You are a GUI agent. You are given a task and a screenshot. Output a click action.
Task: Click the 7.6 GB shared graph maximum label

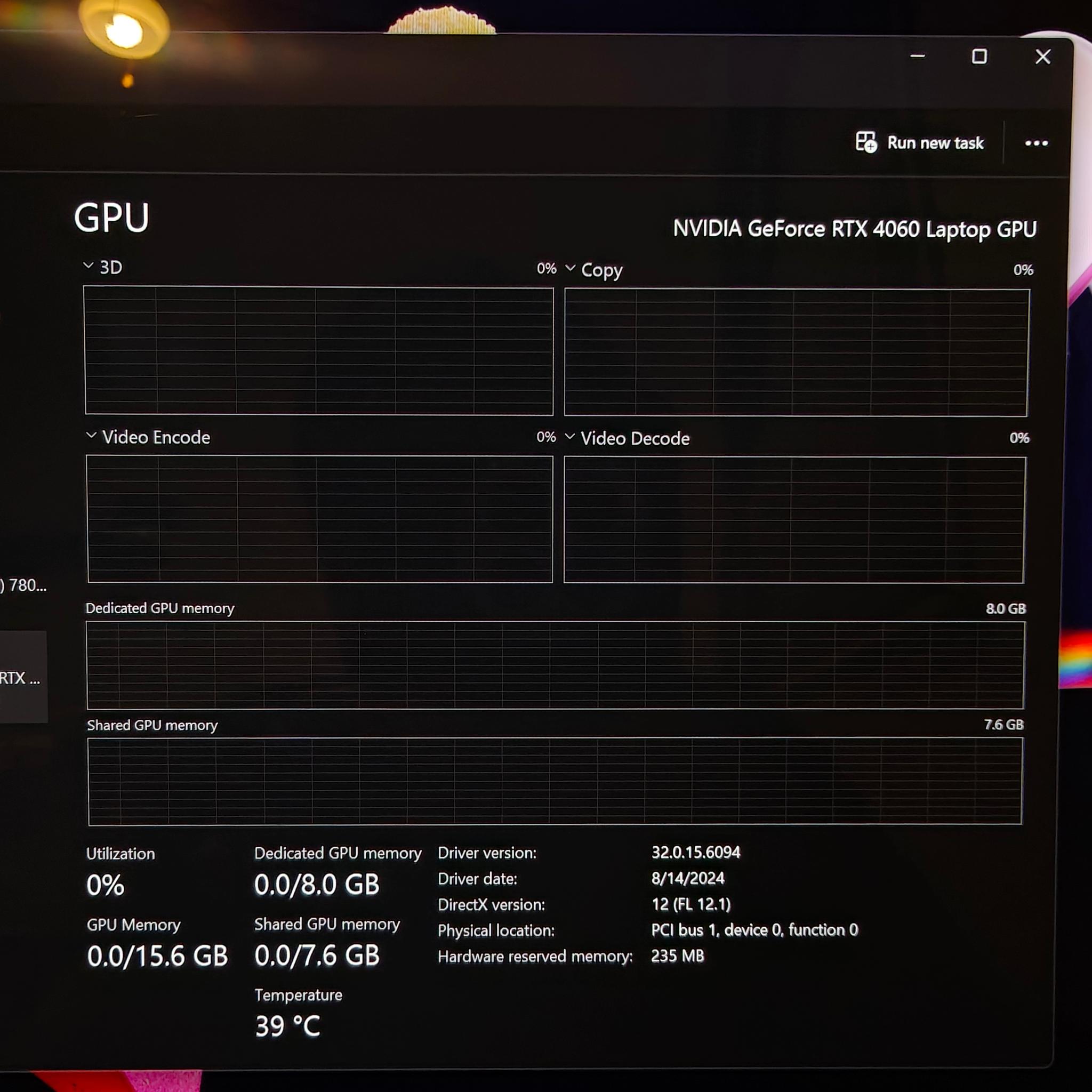pyautogui.click(x=1004, y=725)
